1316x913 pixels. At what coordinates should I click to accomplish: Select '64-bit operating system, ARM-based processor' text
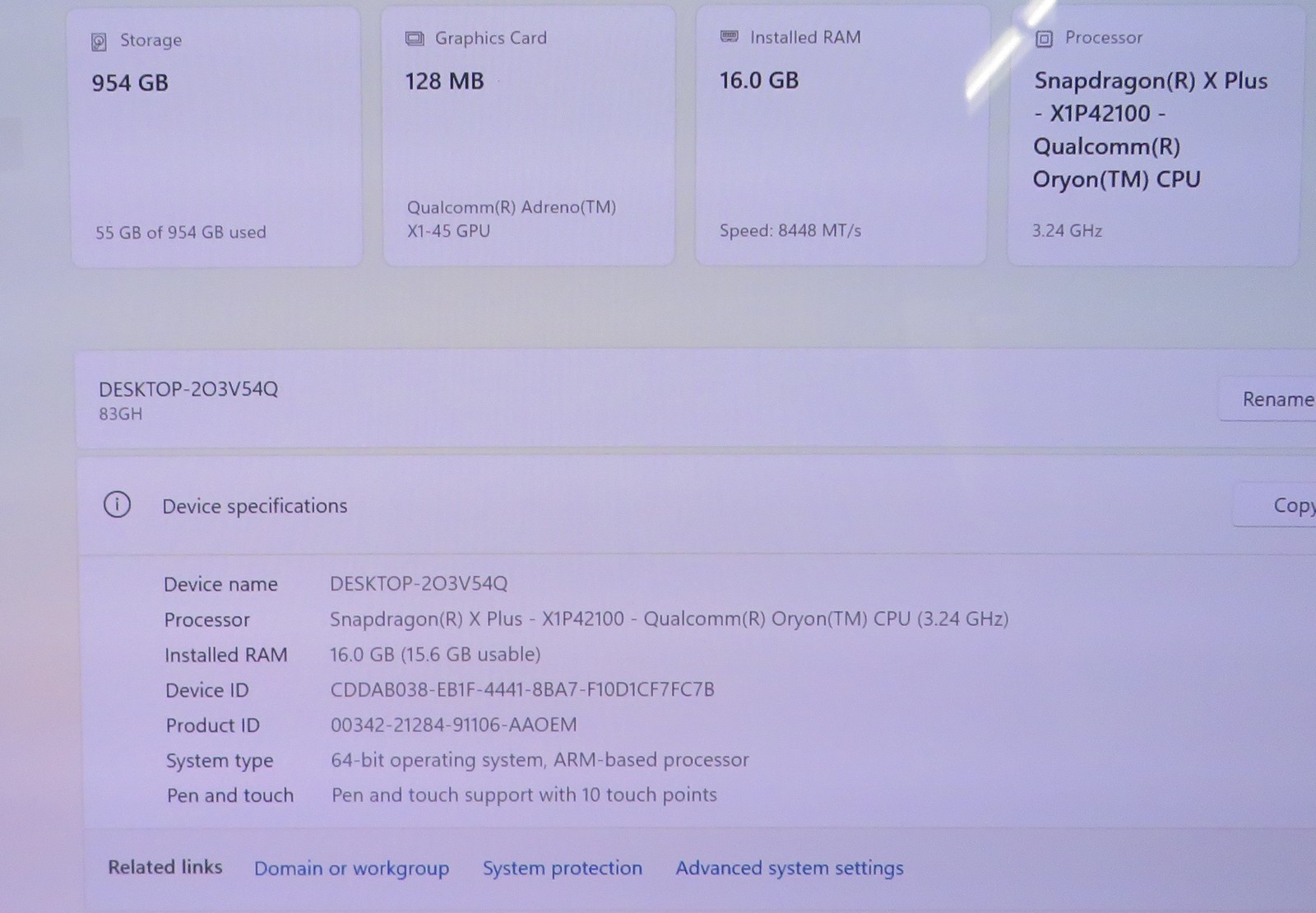[x=540, y=760]
